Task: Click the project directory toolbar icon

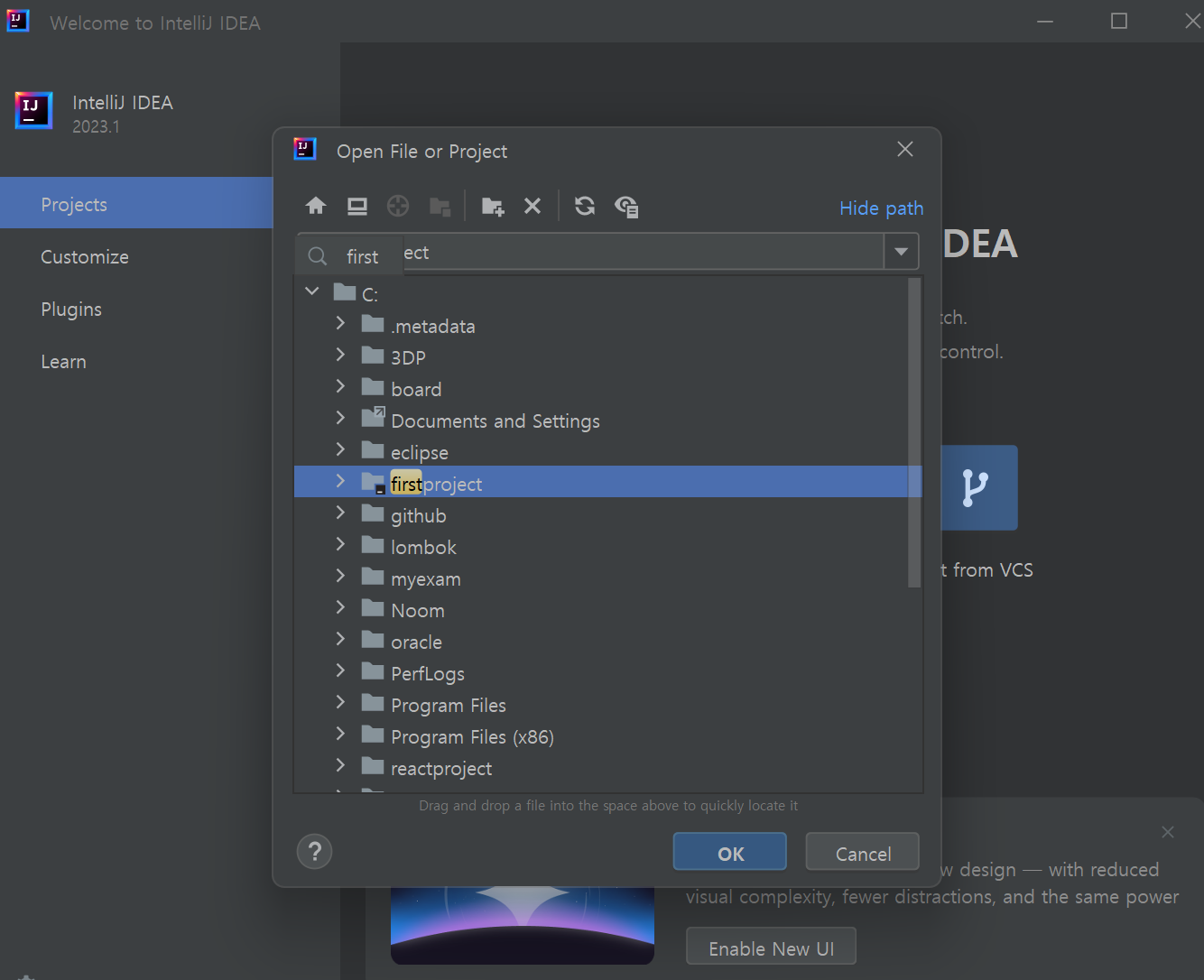Action: 398,206
